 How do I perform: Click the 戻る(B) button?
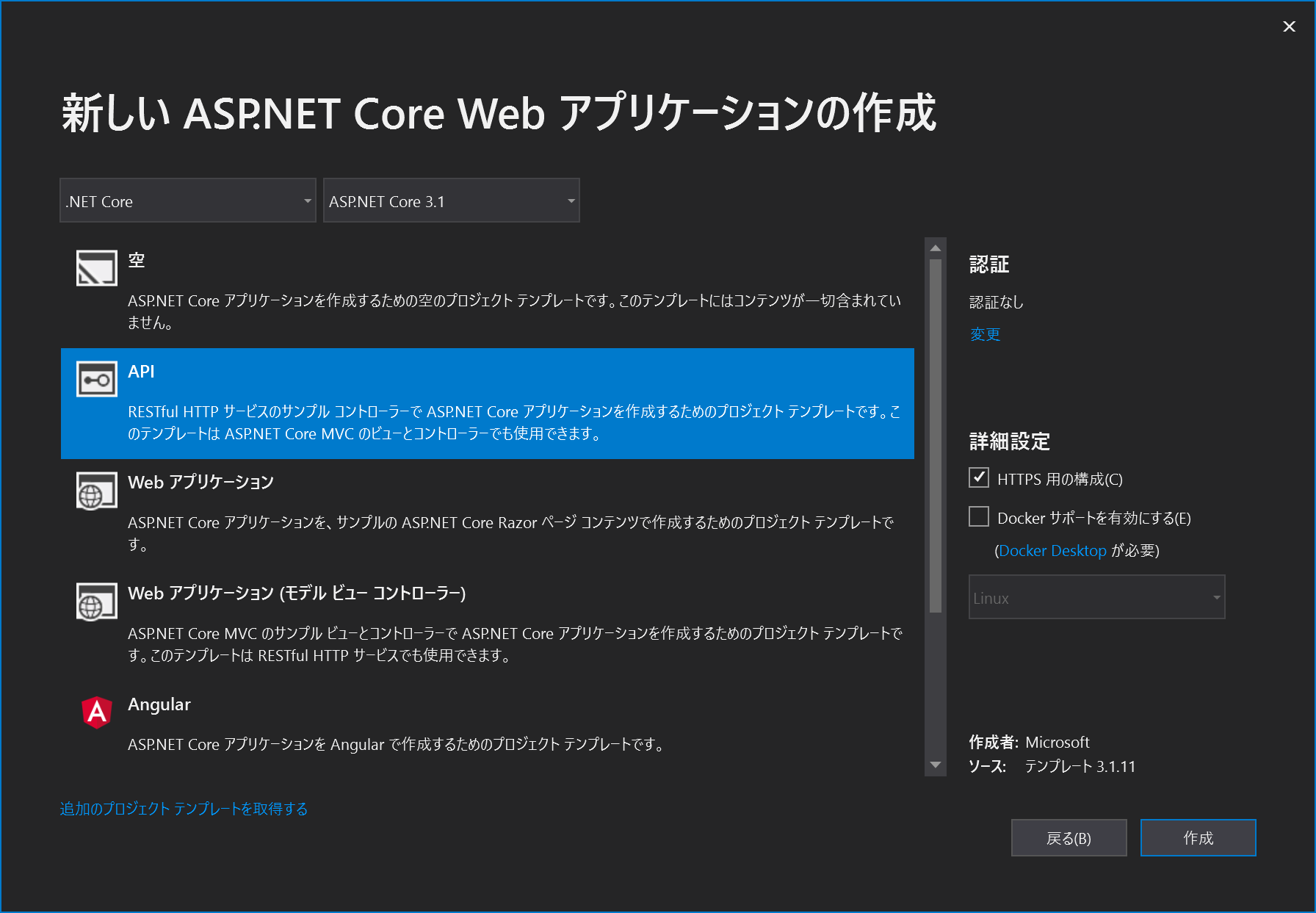[1069, 838]
